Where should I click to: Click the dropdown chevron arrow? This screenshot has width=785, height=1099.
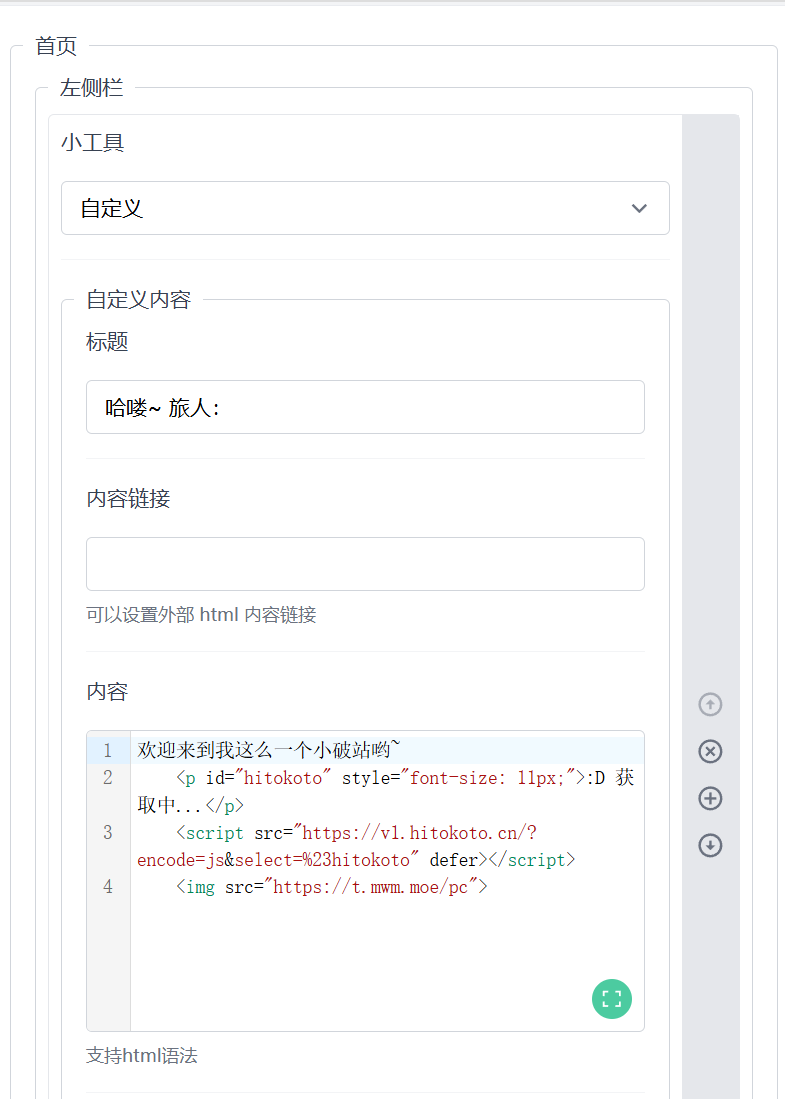pyautogui.click(x=639, y=208)
